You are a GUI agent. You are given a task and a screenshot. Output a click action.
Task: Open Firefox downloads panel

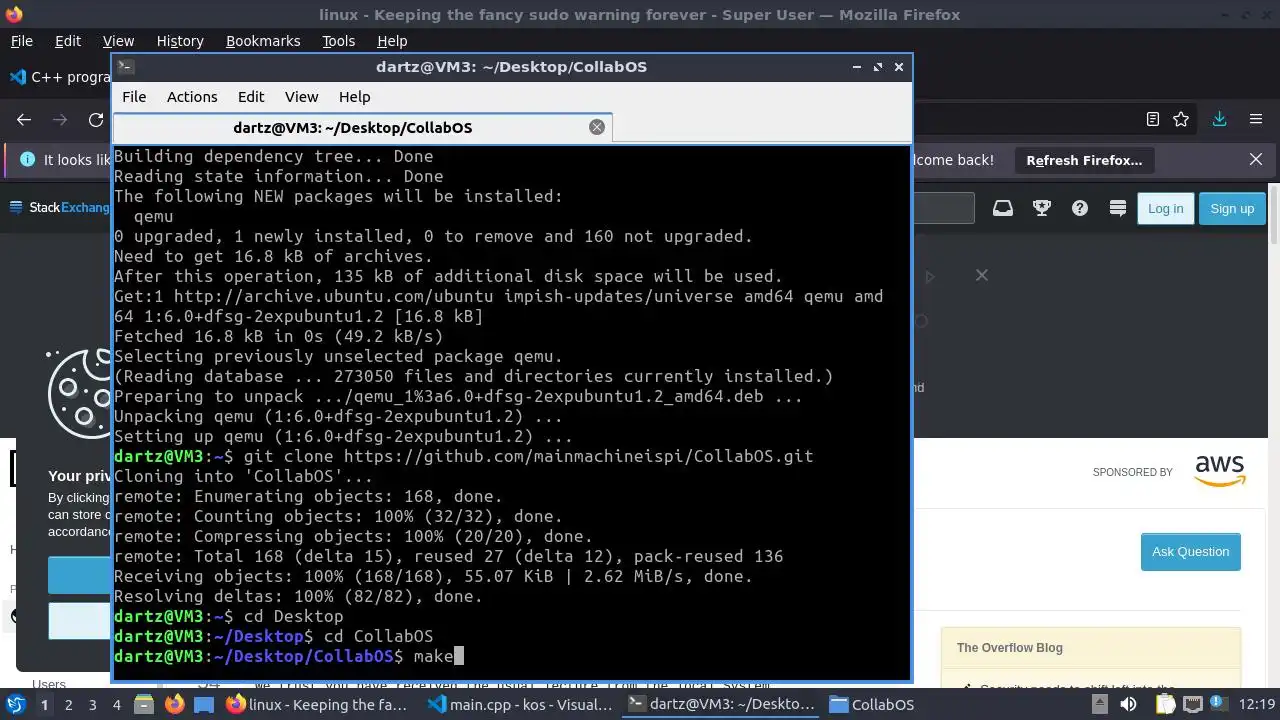pyautogui.click(x=1219, y=119)
